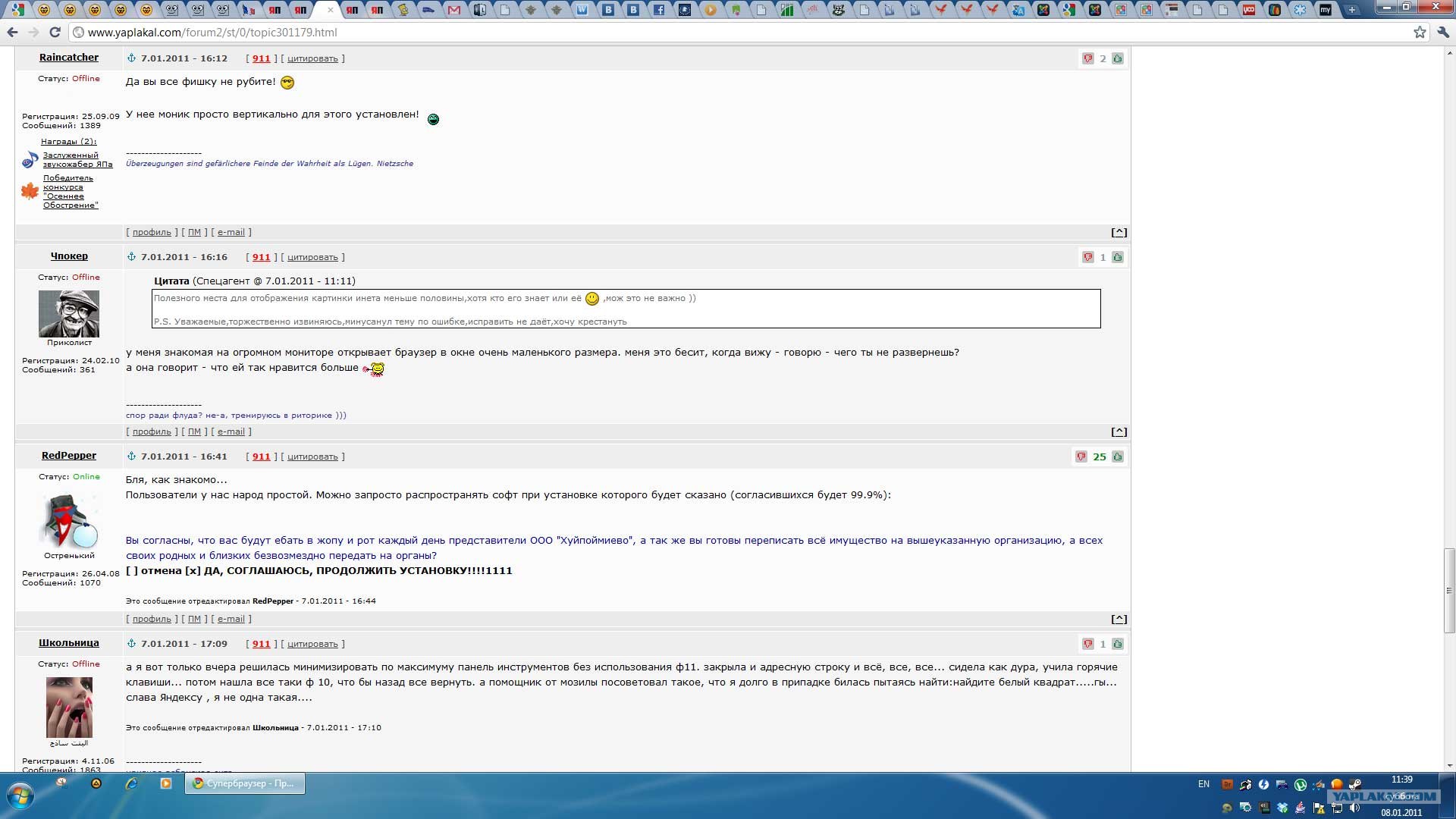Open Школьница's username link
This screenshot has width=1456, height=819.
click(69, 643)
